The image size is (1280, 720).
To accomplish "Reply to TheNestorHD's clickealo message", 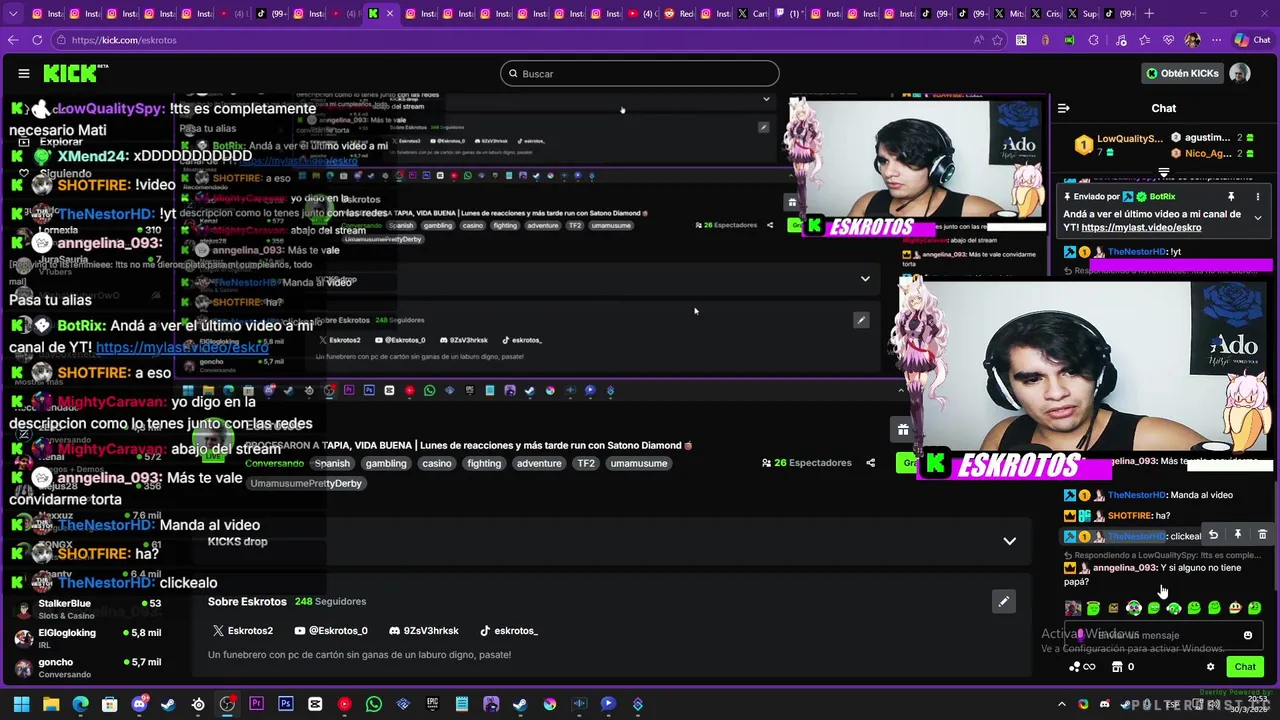I will [x=1213, y=535].
